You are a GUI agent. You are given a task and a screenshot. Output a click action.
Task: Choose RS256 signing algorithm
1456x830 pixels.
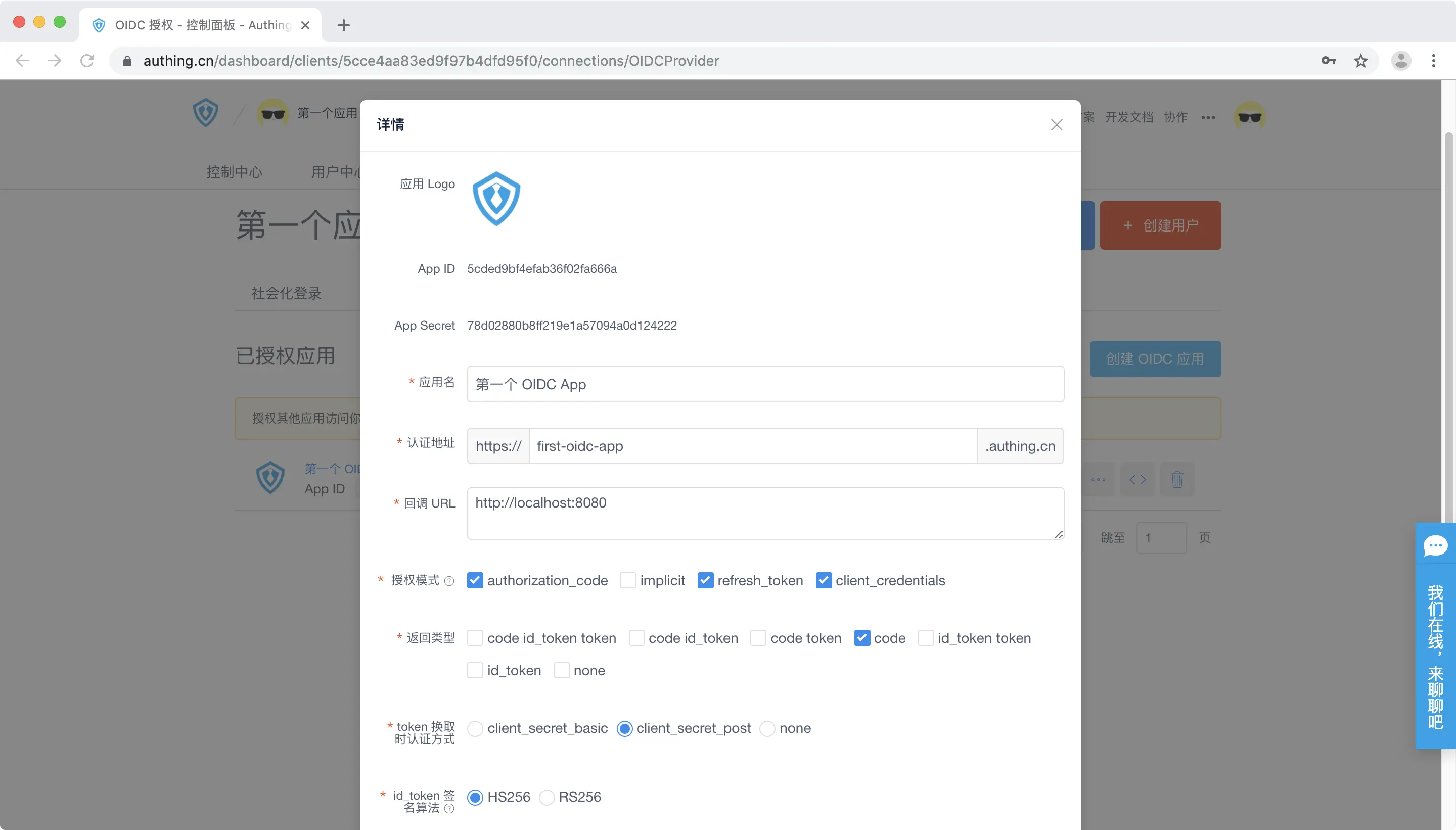tap(547, 797)
